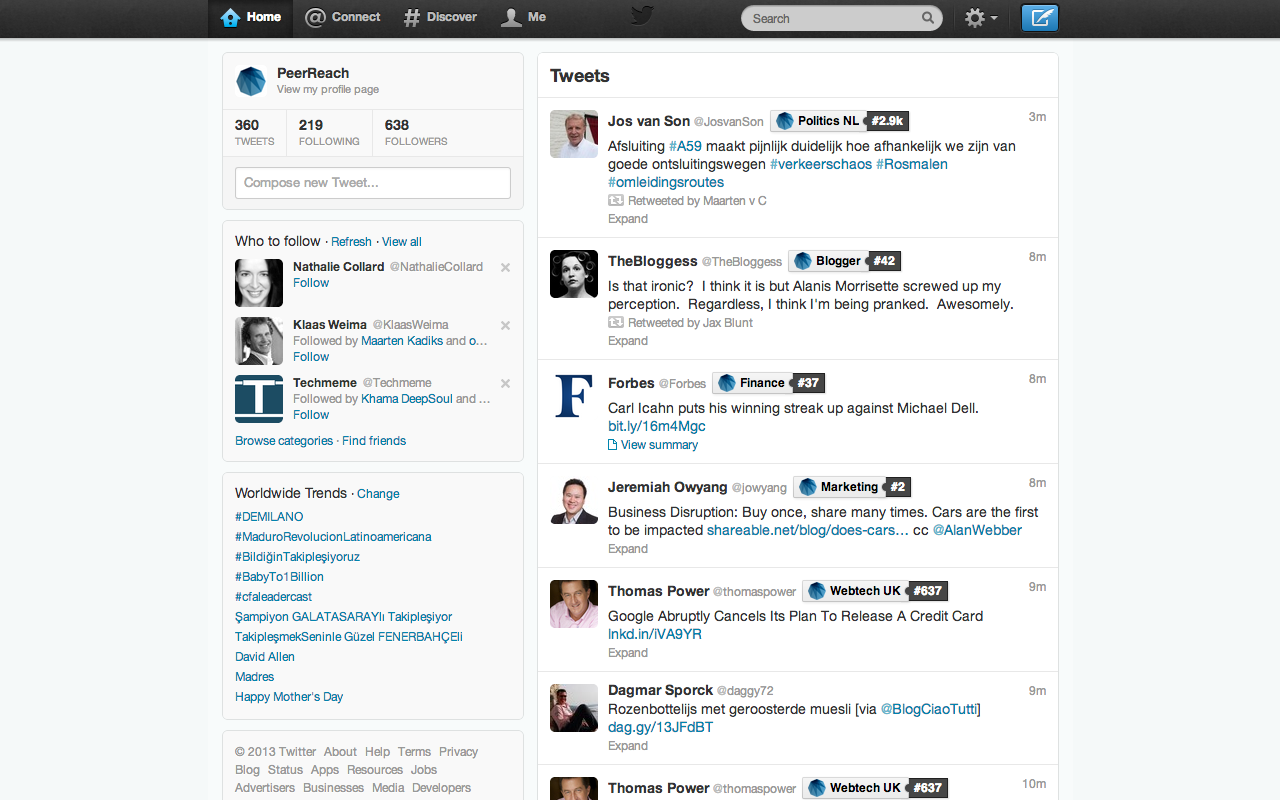
Task: Follow Klaas Weima
Action: tap(311, 357)
